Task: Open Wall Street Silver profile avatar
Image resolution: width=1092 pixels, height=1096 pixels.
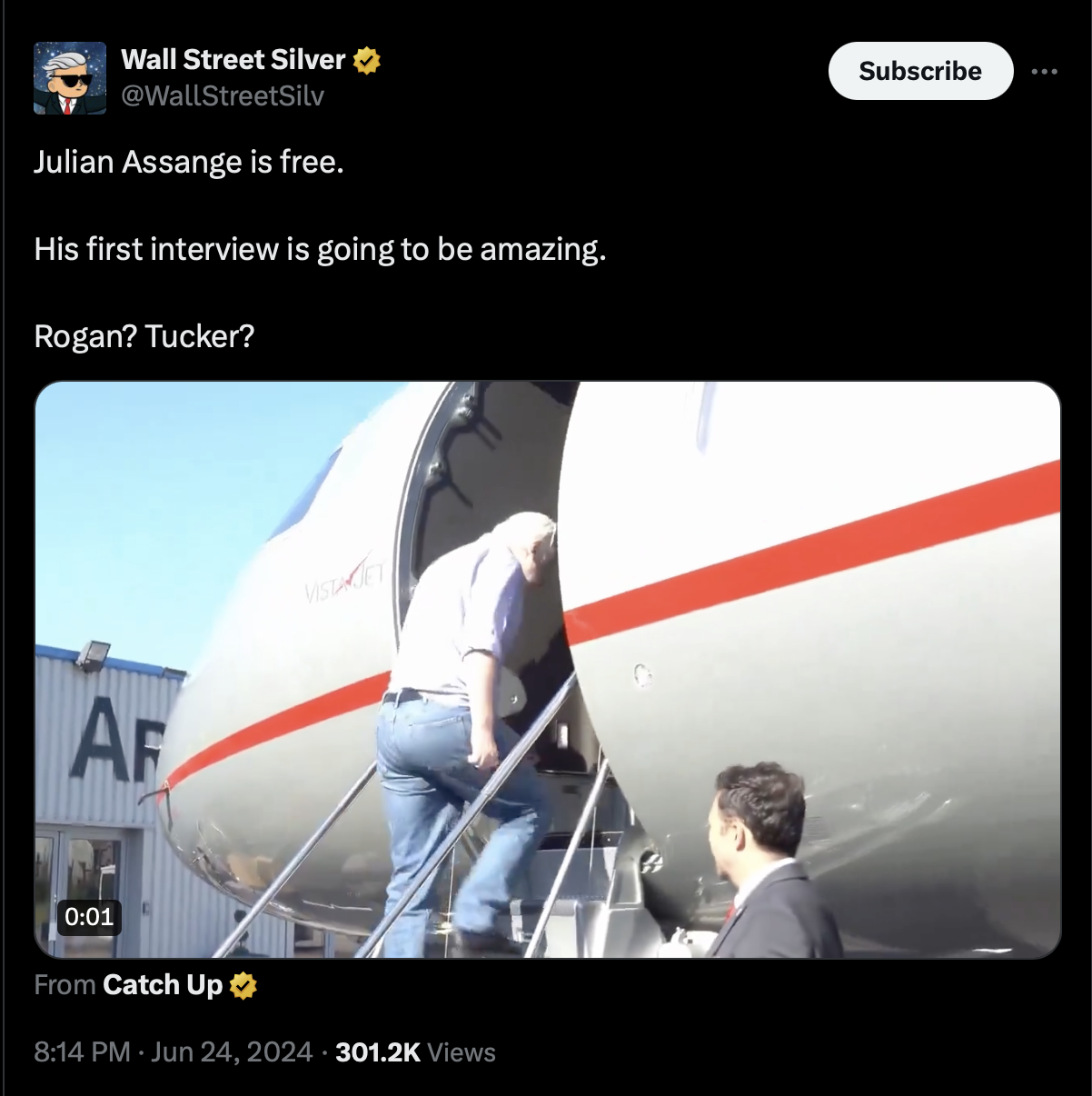Action: tap(70, 78)
